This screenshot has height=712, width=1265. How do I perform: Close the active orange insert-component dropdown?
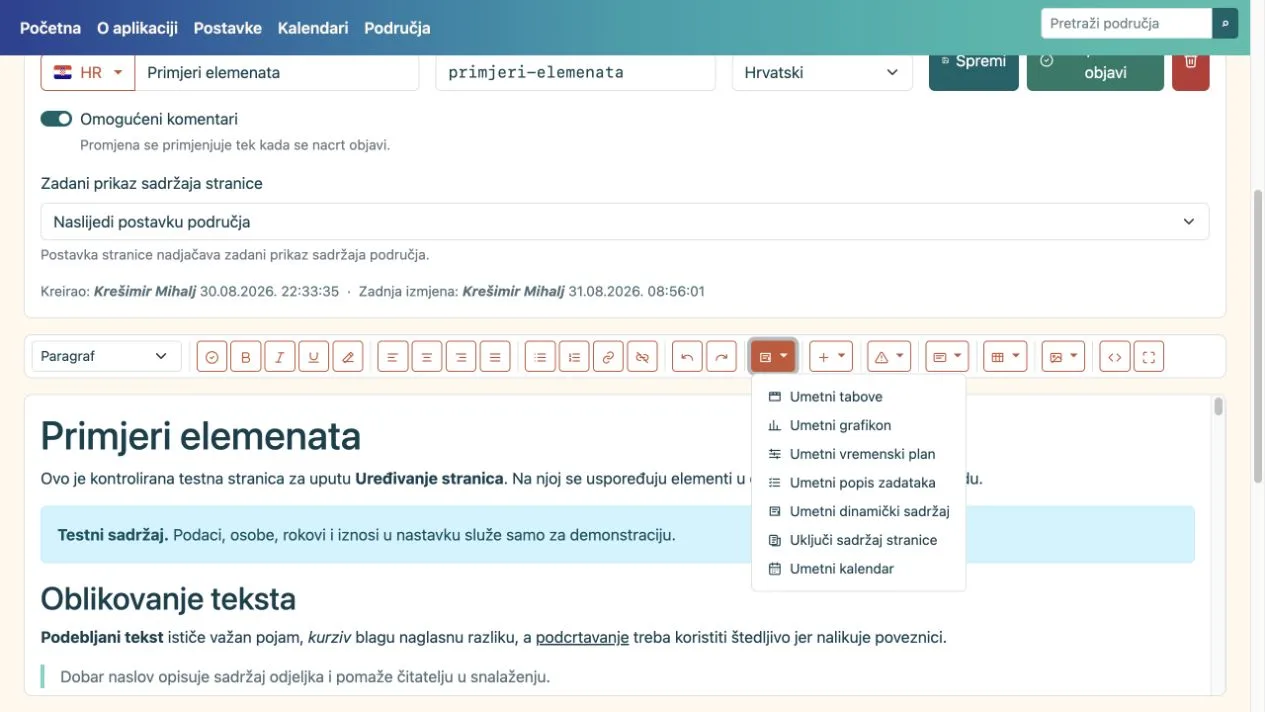[773, 357]
